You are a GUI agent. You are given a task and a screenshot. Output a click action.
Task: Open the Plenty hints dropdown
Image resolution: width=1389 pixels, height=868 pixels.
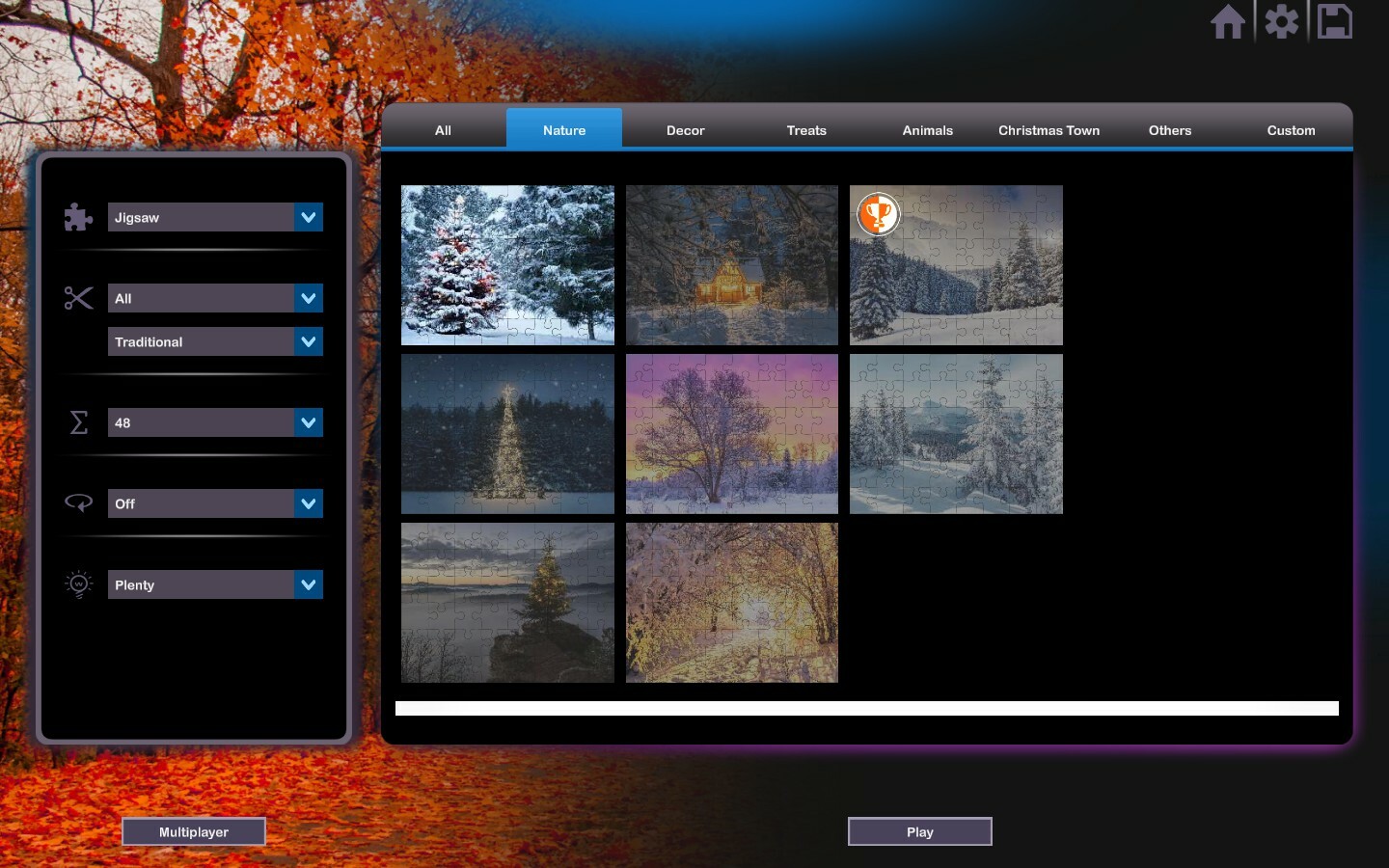[x=308, y=584]
